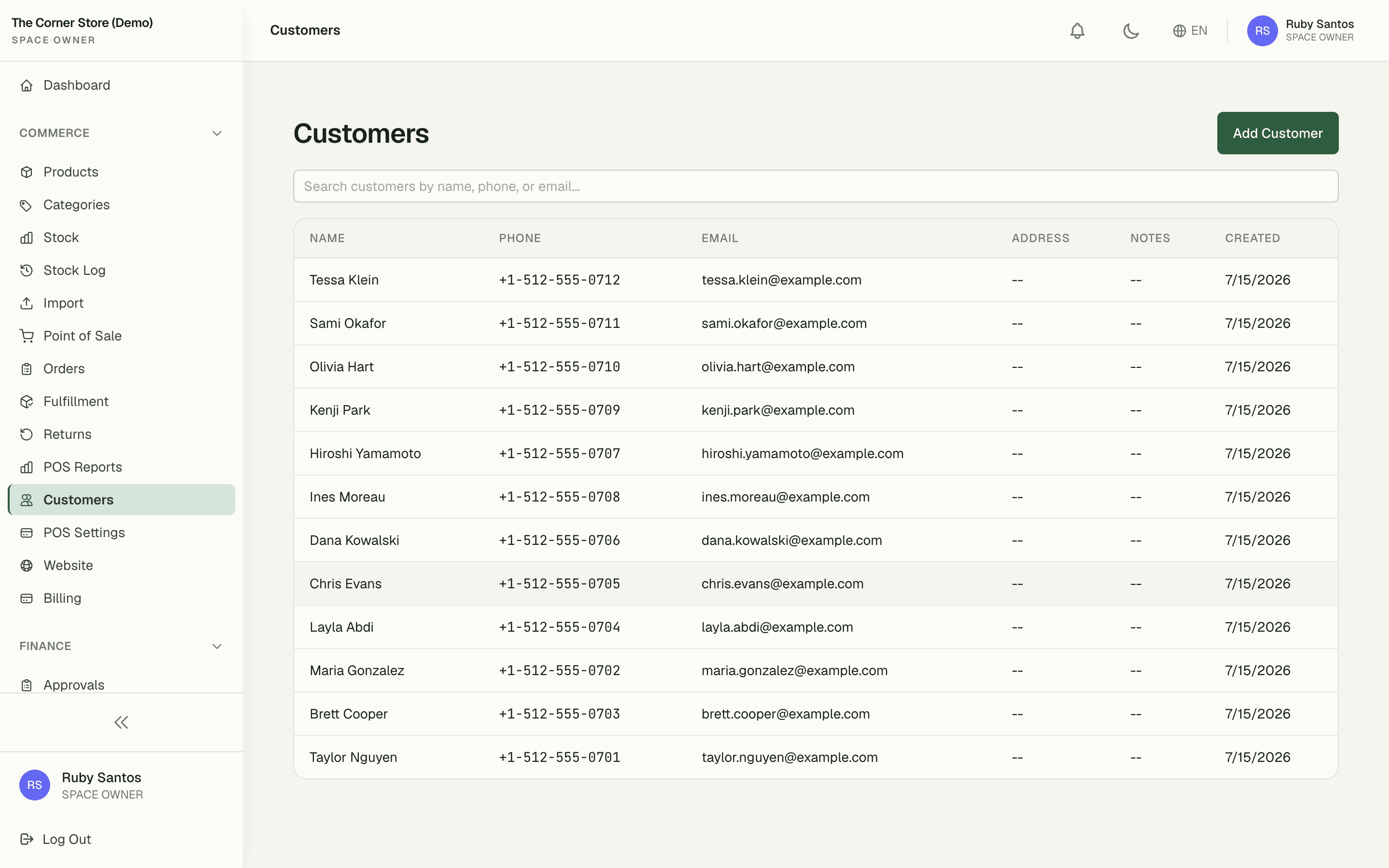Click the Categories tag icon
Viewport: 1389px width, 868px height.
[x=27, y=204]
